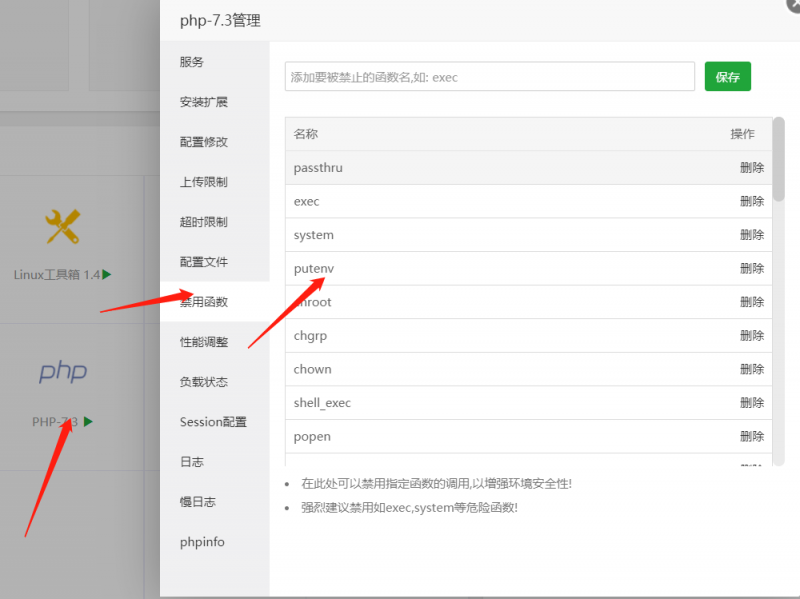Click the disabled function name input field
Screen dimensions: 800x599
[490, 76]
